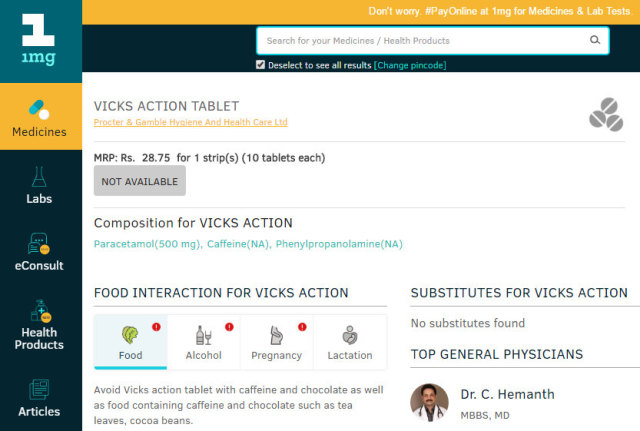Click Dr. C. Hemanth's profile photo
The width and height of the screenshot is (640, 431).
[429, 402]
